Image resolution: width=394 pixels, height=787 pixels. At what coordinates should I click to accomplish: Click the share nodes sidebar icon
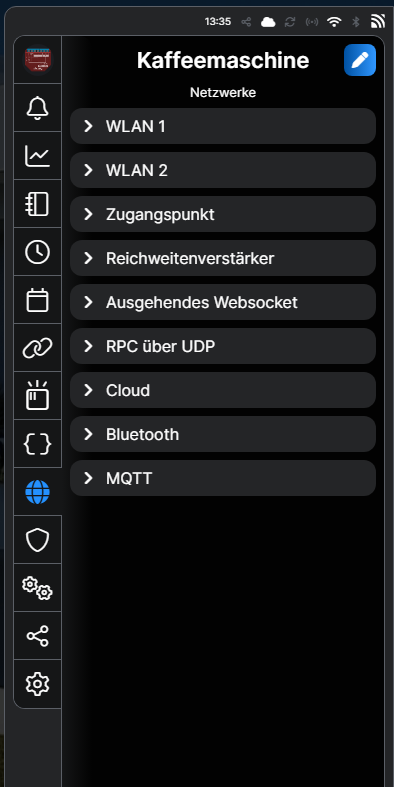tap(38, 636)
